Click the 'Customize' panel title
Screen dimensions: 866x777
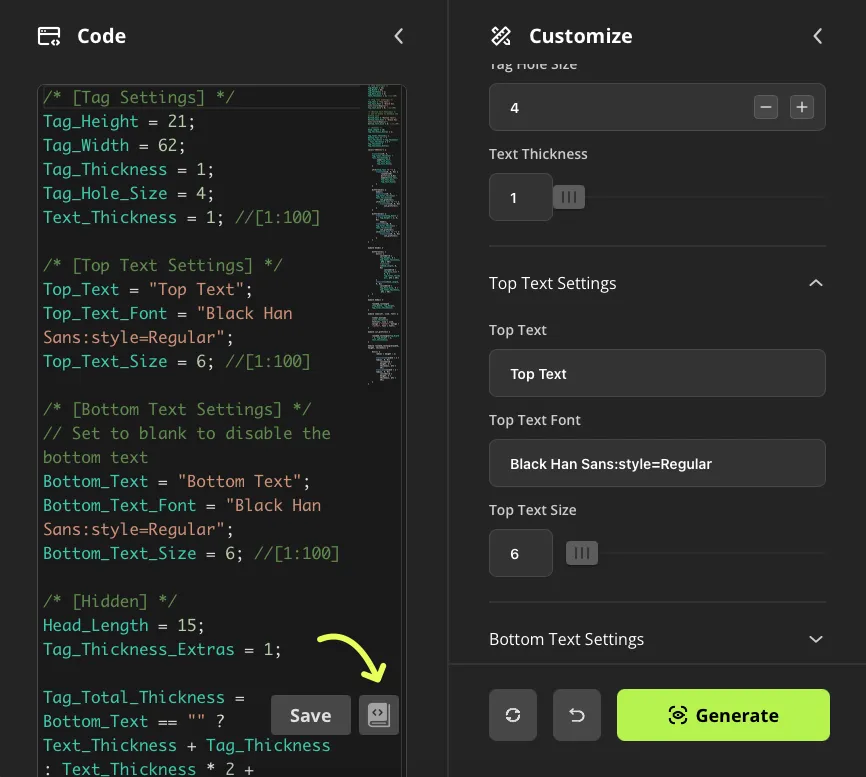point(580,36)
